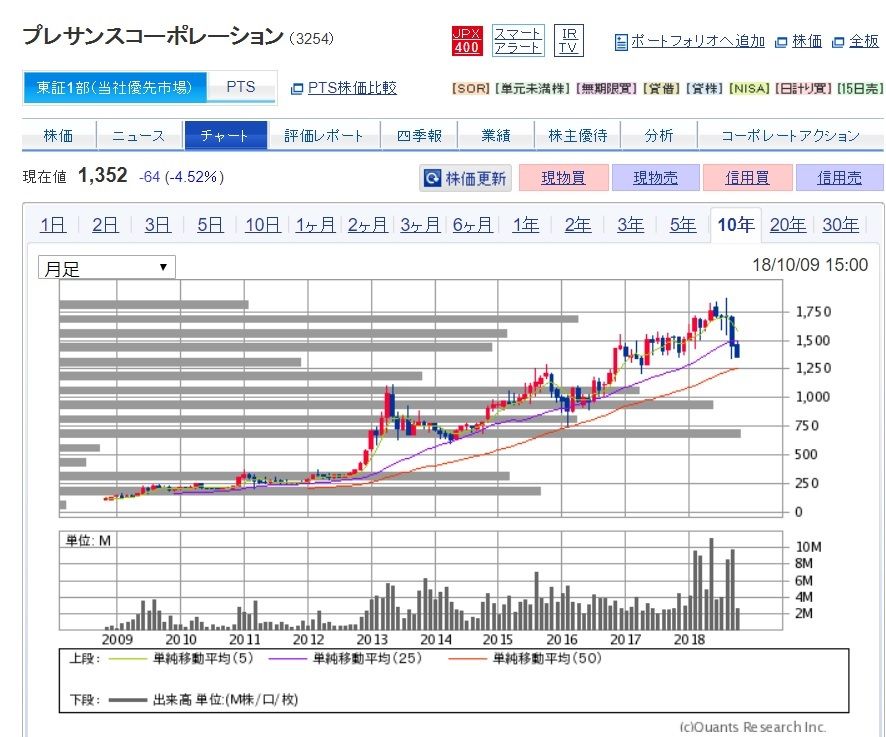886x737 pixels.
Task: Click the JPX 400 badge icon
Action: 467,41
